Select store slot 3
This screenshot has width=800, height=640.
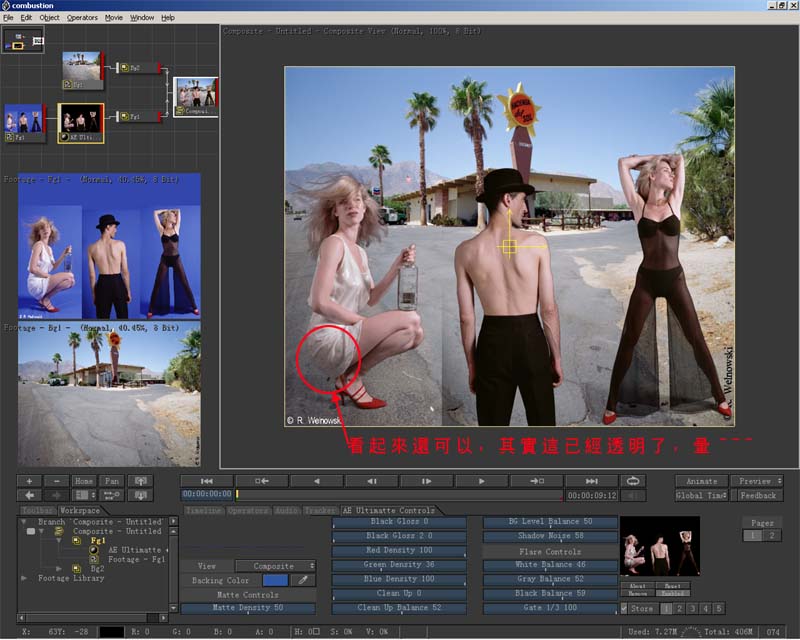tap(692, 608)
